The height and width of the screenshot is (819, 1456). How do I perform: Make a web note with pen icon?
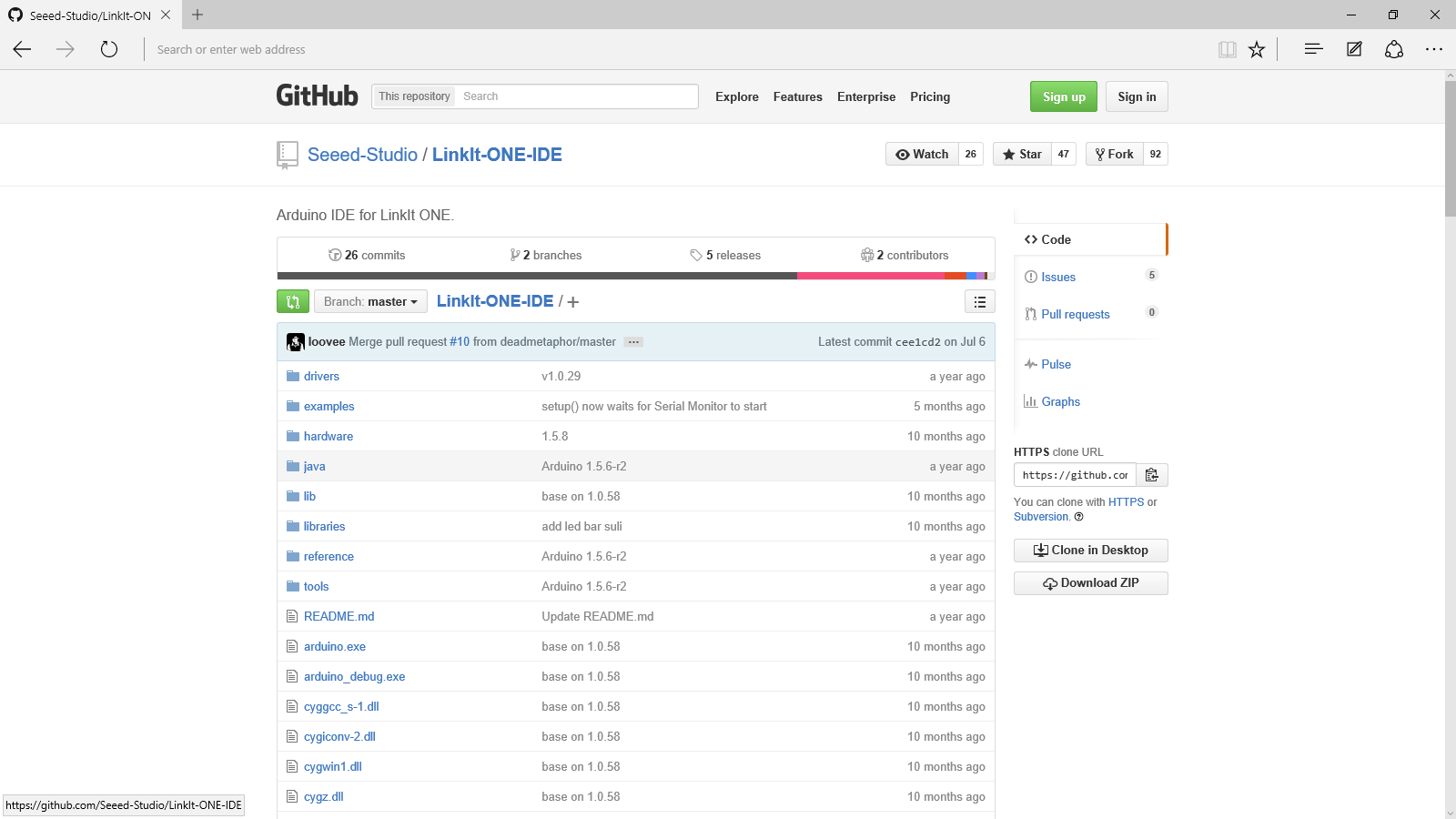[x=1354, y=49]
